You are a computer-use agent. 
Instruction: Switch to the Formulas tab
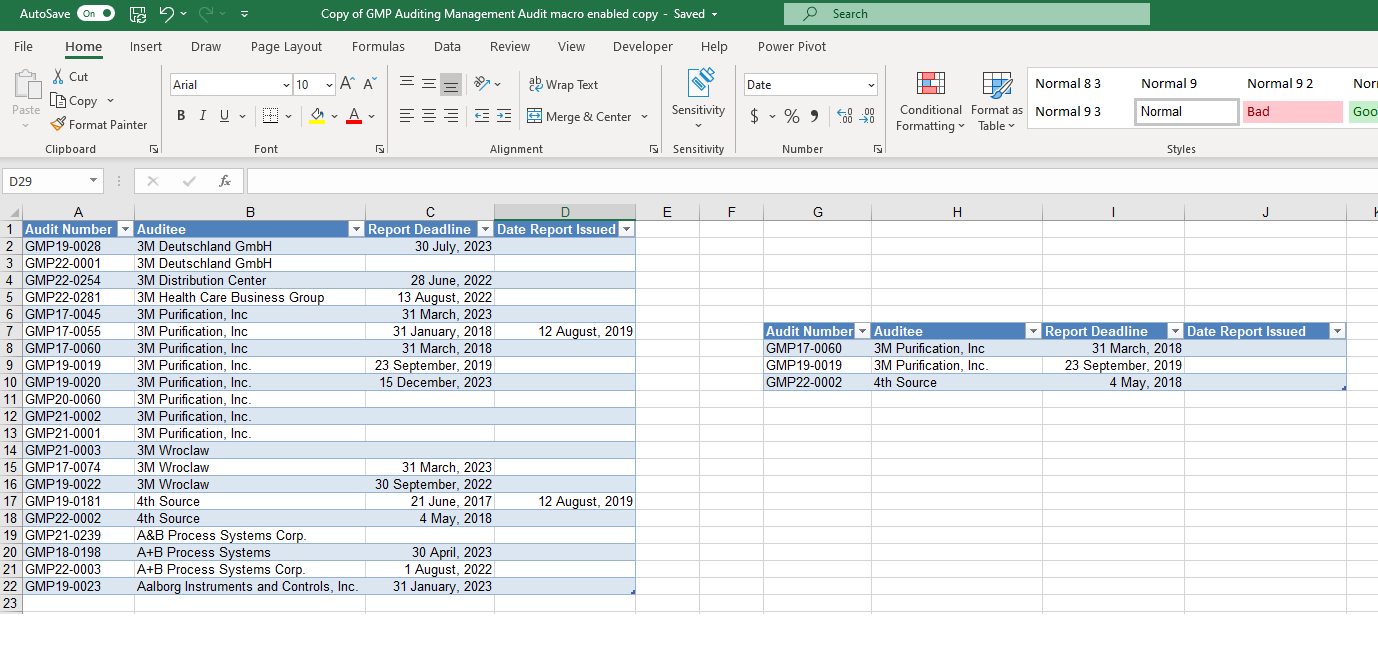(x=378, y=46)
